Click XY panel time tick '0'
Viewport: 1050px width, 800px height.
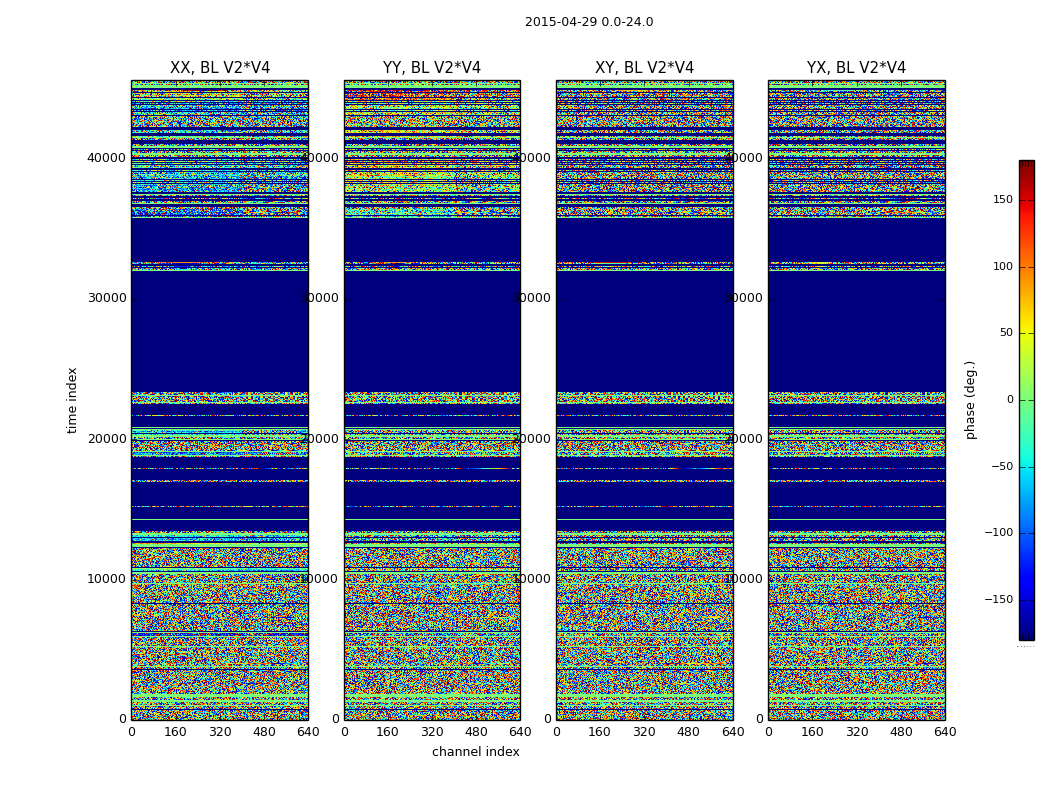(x=548, y=719)
